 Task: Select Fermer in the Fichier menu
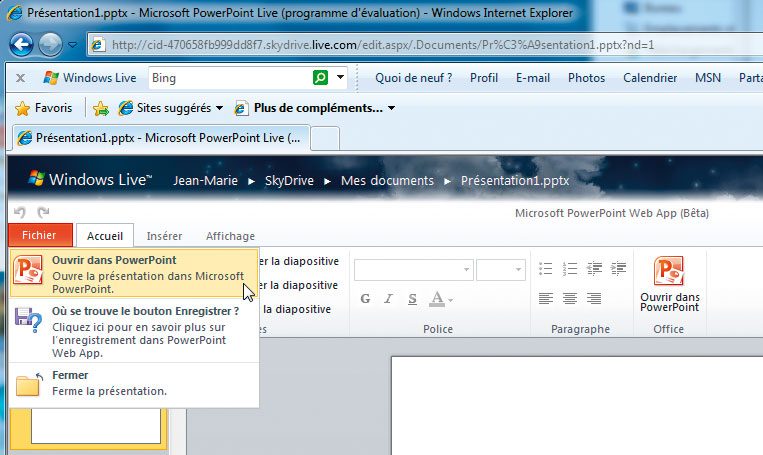click(70, 375)
